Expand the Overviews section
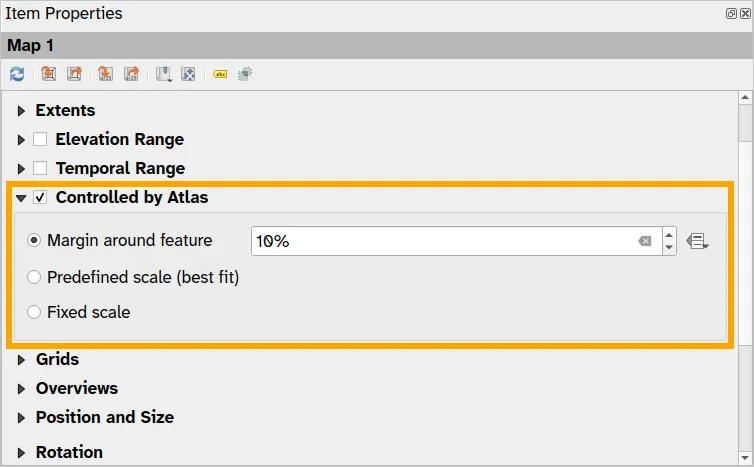The height and width of the screenshot is (467, 754). click(x=21, y=388)
